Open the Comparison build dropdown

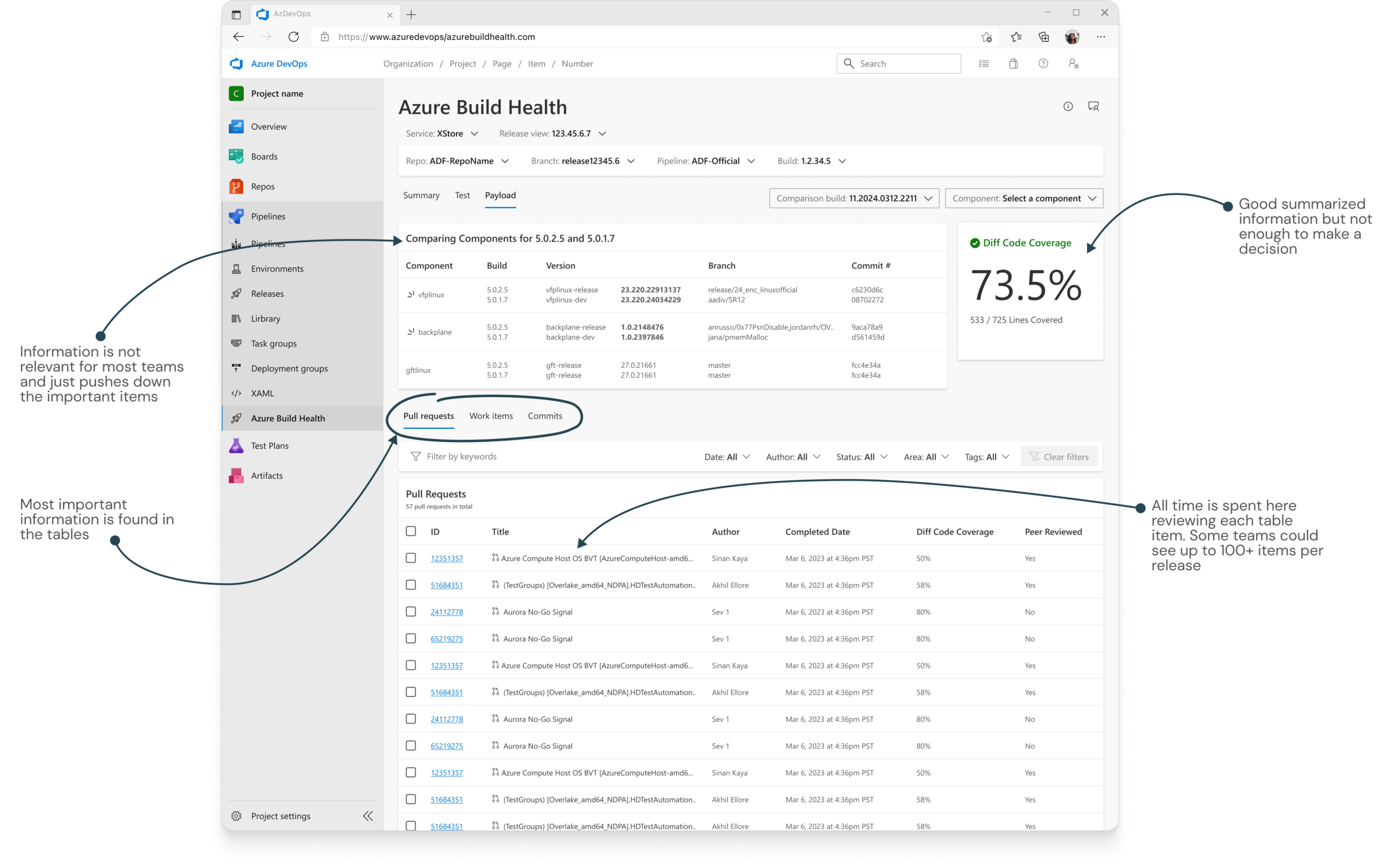click(854, 198)
